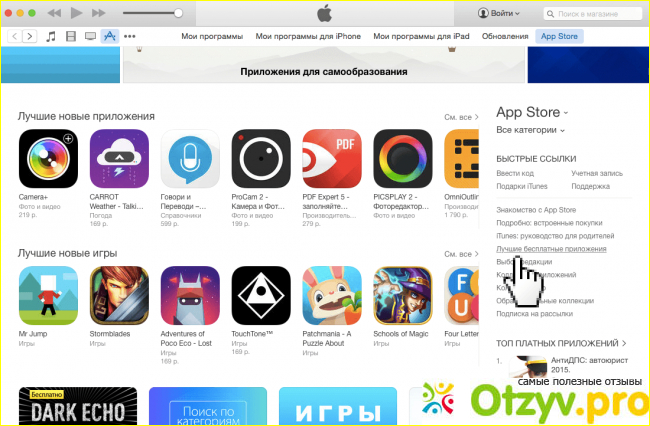Expand the Войти account dropdown

pos(499,13)
